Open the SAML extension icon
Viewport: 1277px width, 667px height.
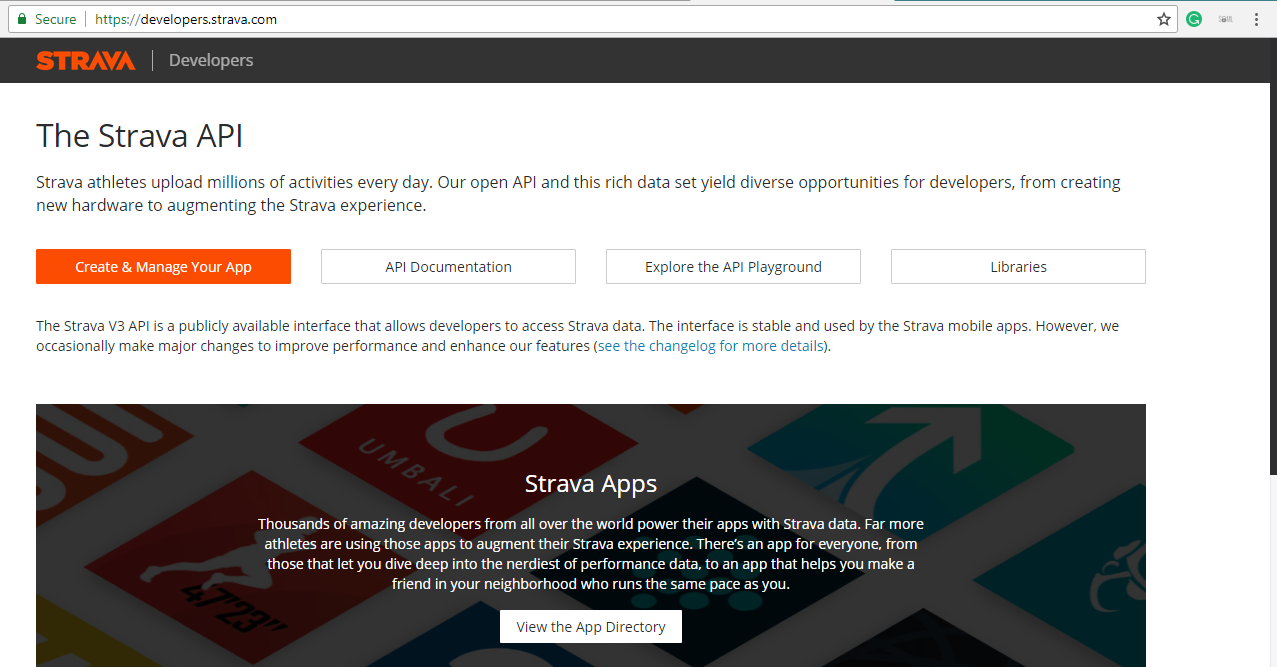[x=1225, y=19]
